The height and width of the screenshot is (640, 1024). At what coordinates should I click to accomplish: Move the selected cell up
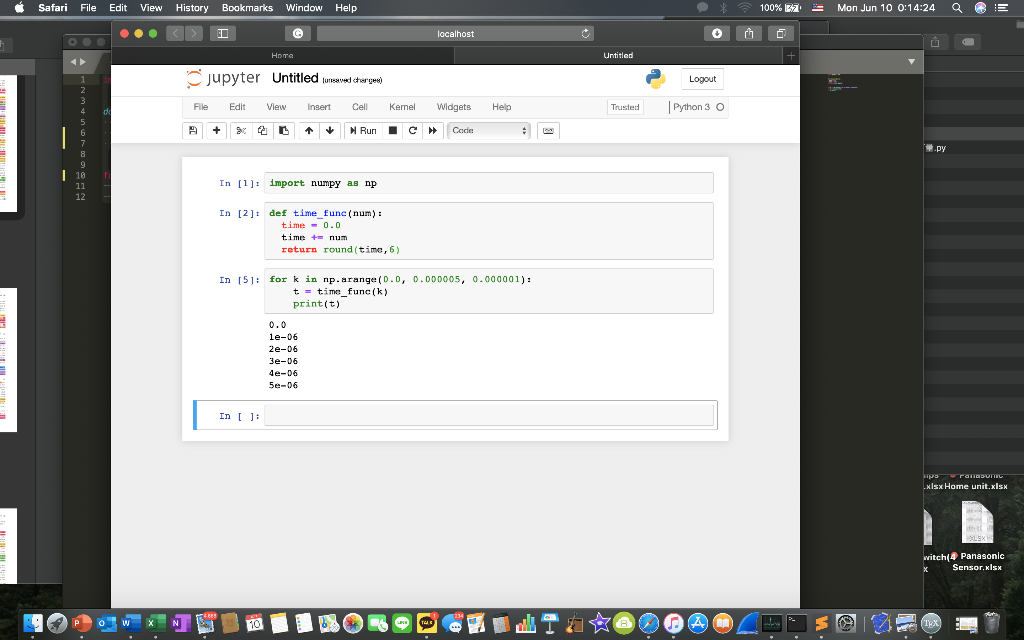(308, 130)
